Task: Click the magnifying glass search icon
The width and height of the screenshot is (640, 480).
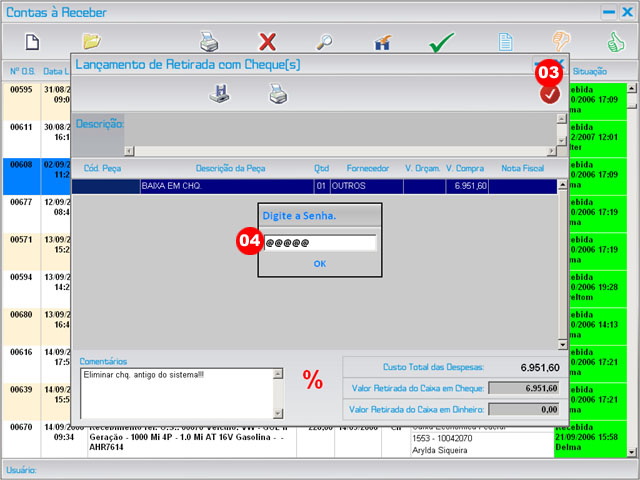Action: (325, 42)
